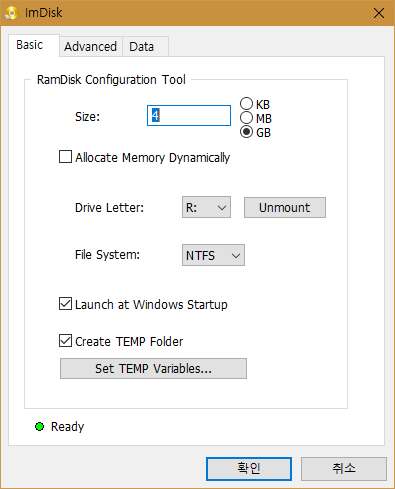Enable Allocate Memory Dynamically checkbox
The width and height of the screenshot is (395, 489).
(65, 157)
